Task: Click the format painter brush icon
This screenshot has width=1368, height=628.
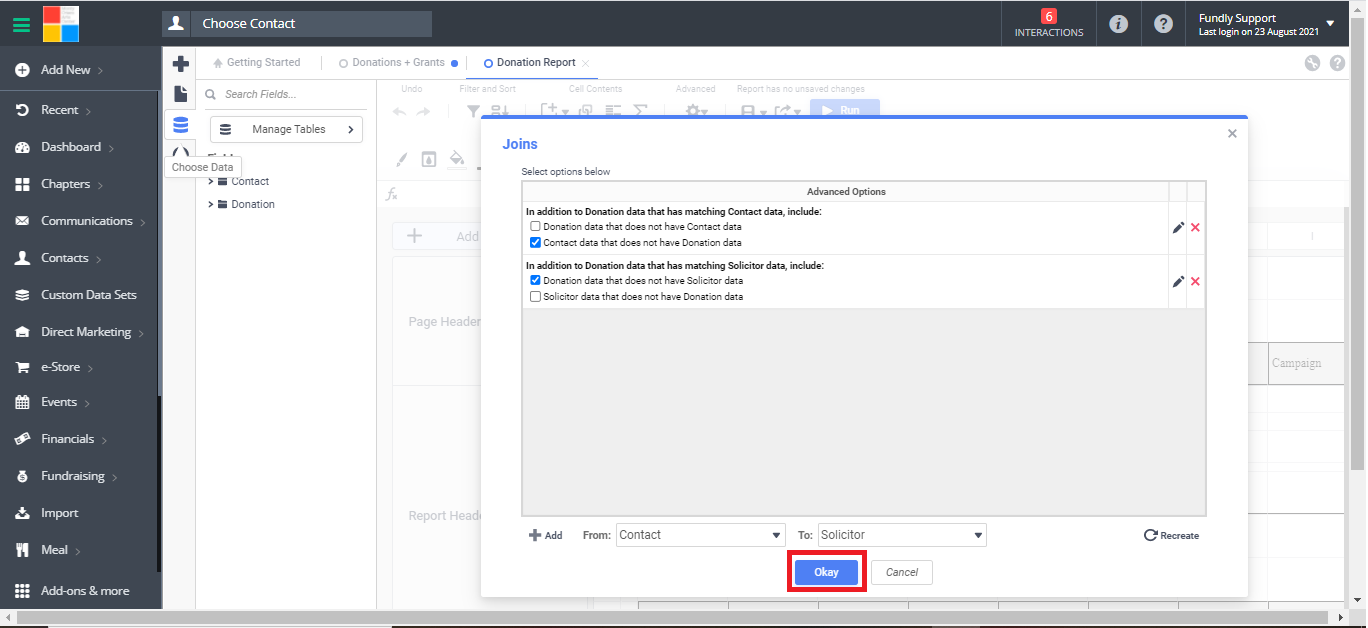Action: tap(401, 158)
